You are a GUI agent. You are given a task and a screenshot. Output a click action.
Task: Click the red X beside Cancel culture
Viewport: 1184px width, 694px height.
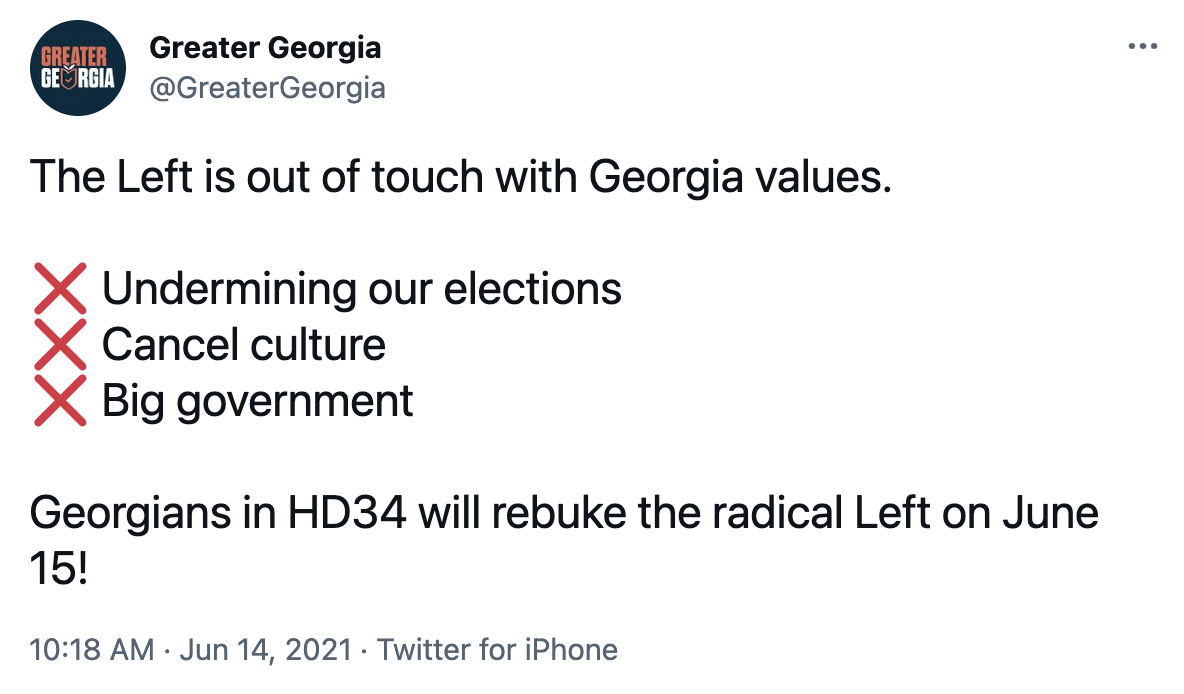click(60, 345)
